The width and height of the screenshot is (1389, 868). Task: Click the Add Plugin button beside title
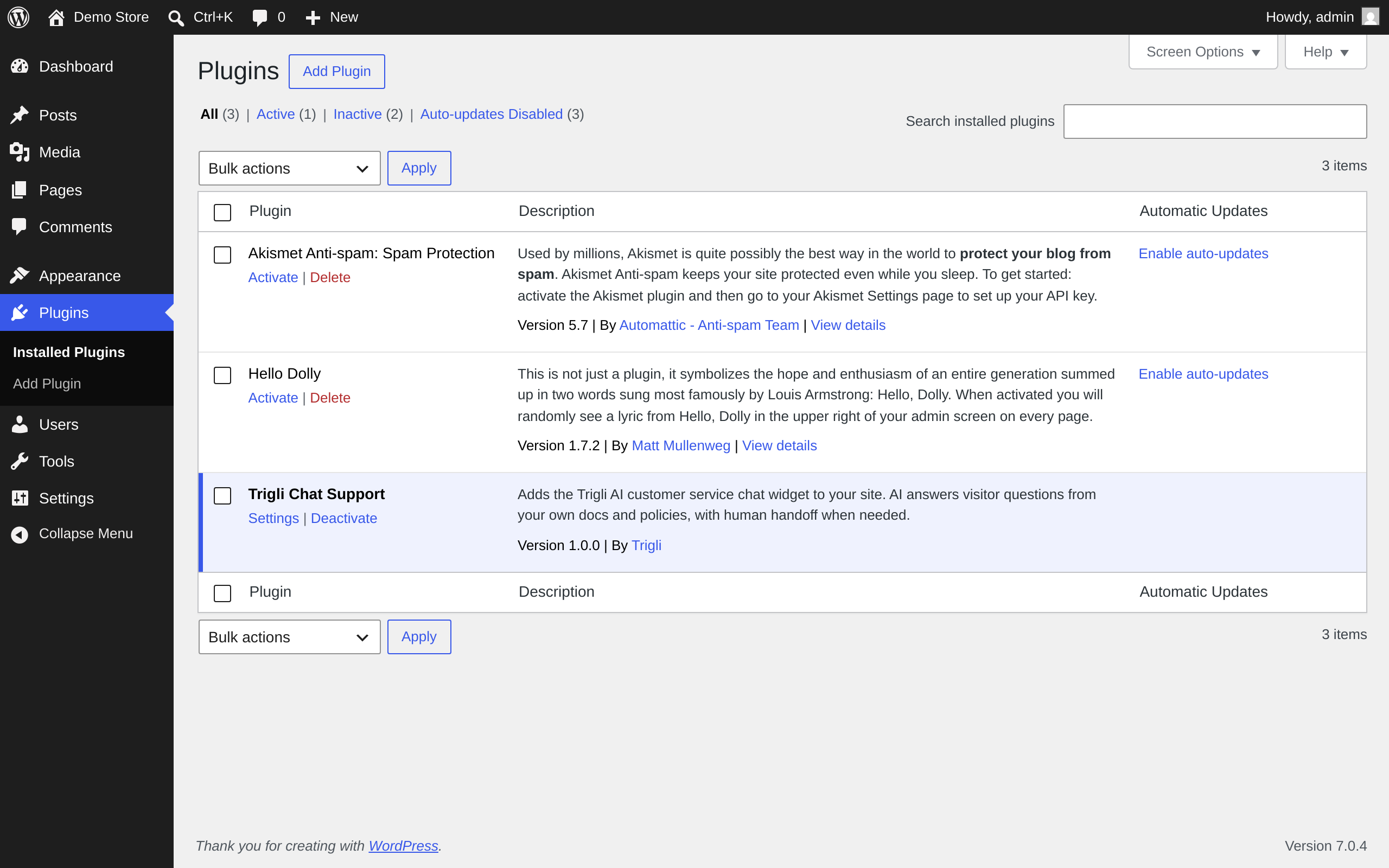[x=337, y=71]
